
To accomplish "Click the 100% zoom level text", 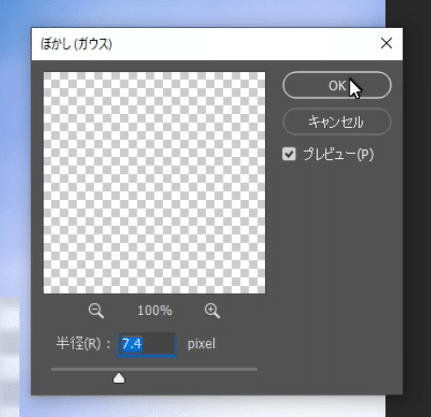I will (x=155, y=311).
